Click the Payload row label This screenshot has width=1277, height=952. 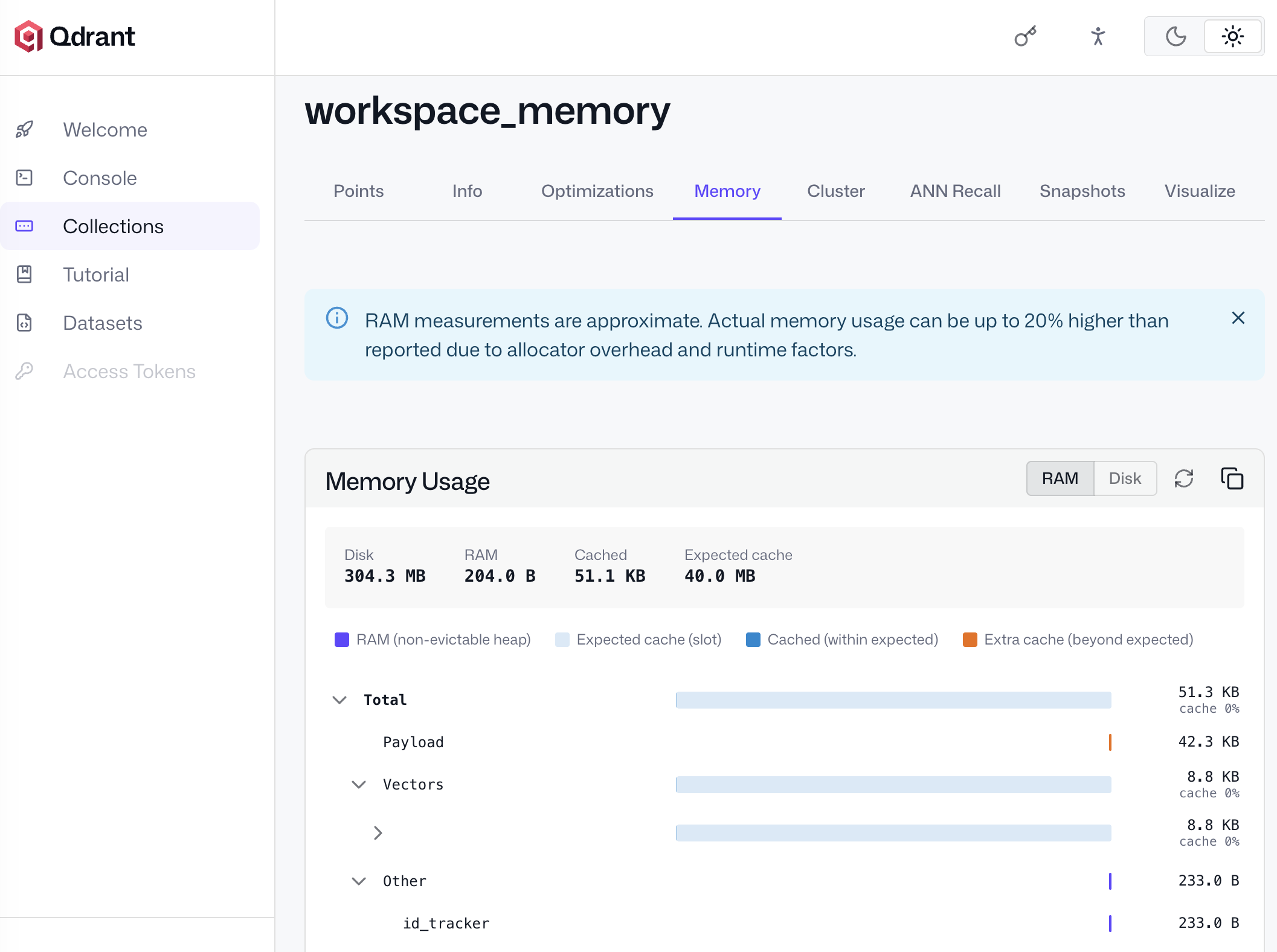413,742
